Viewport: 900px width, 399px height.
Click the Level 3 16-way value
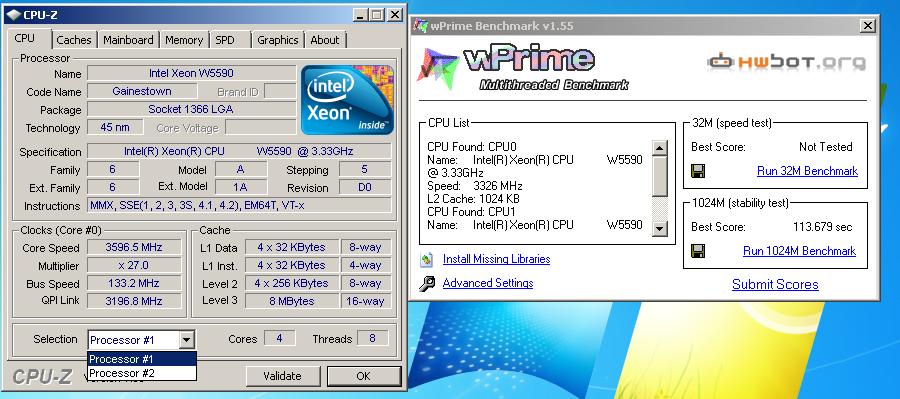pyautogui.click(x=366, y=301)
